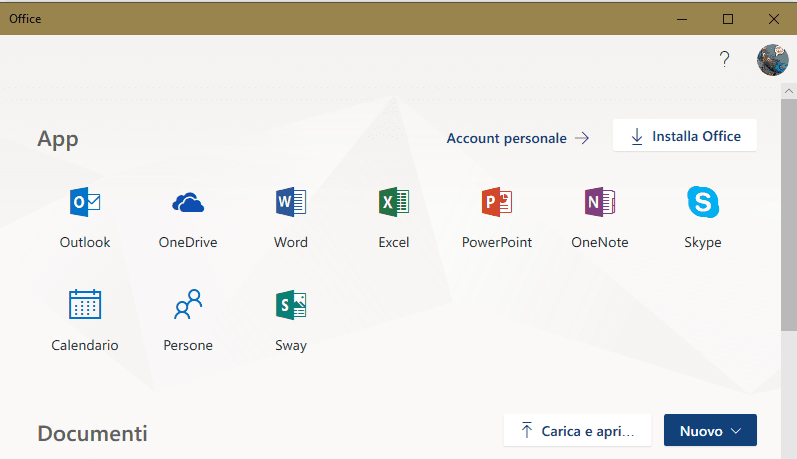This screenshot has width=797, height=459.
Task: Maximize the Office window
Action: click(728, 18)
